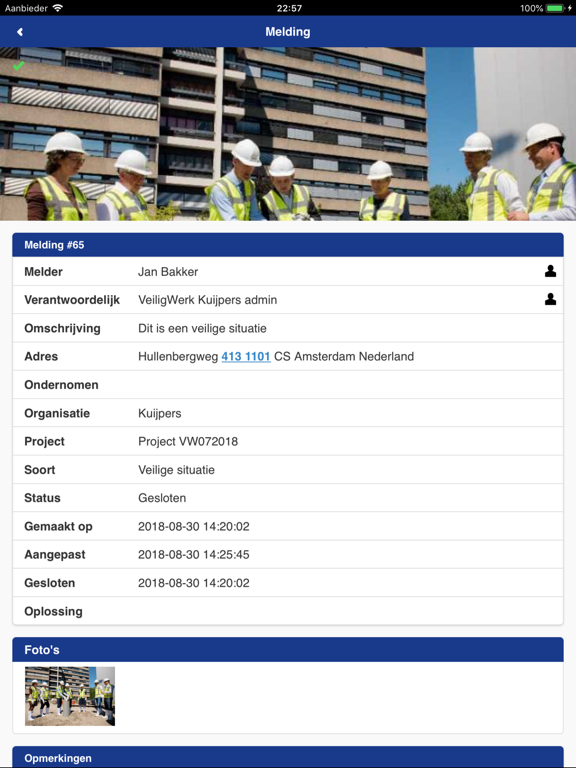
Task: Click the green checkmark on the header photo
Action: pos(19,66)
